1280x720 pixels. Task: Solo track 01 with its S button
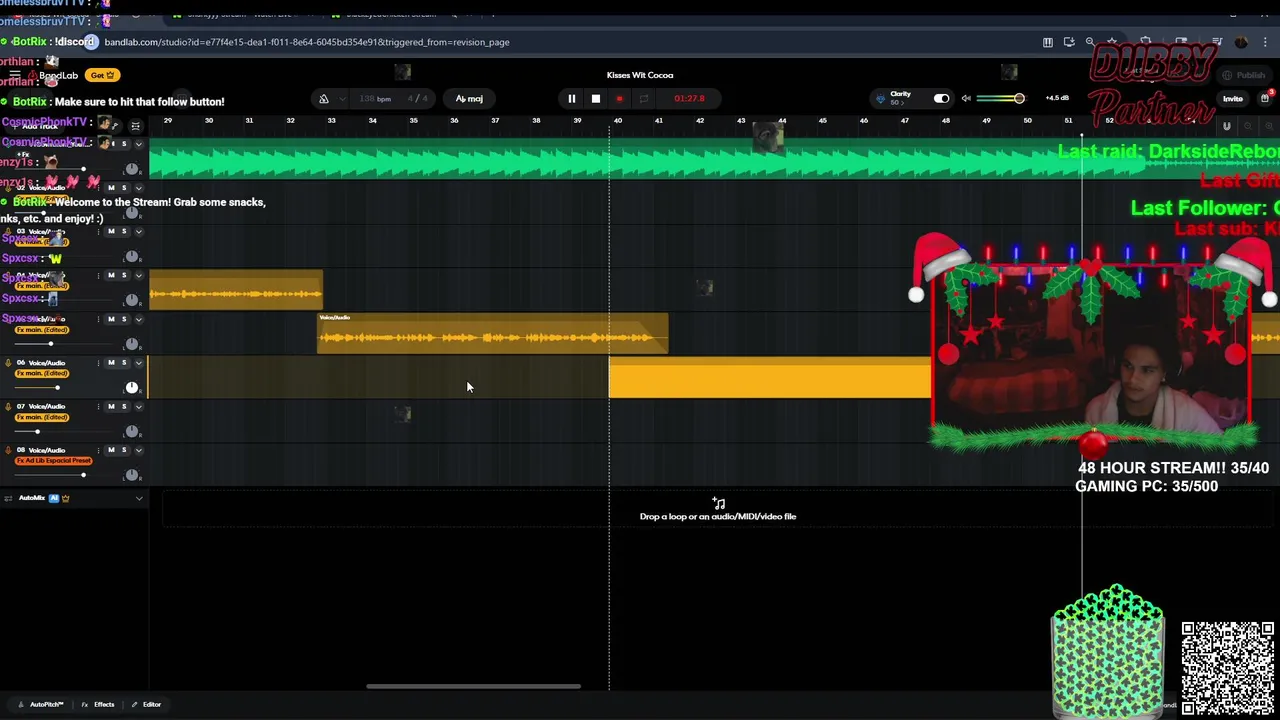coord(124,144)
